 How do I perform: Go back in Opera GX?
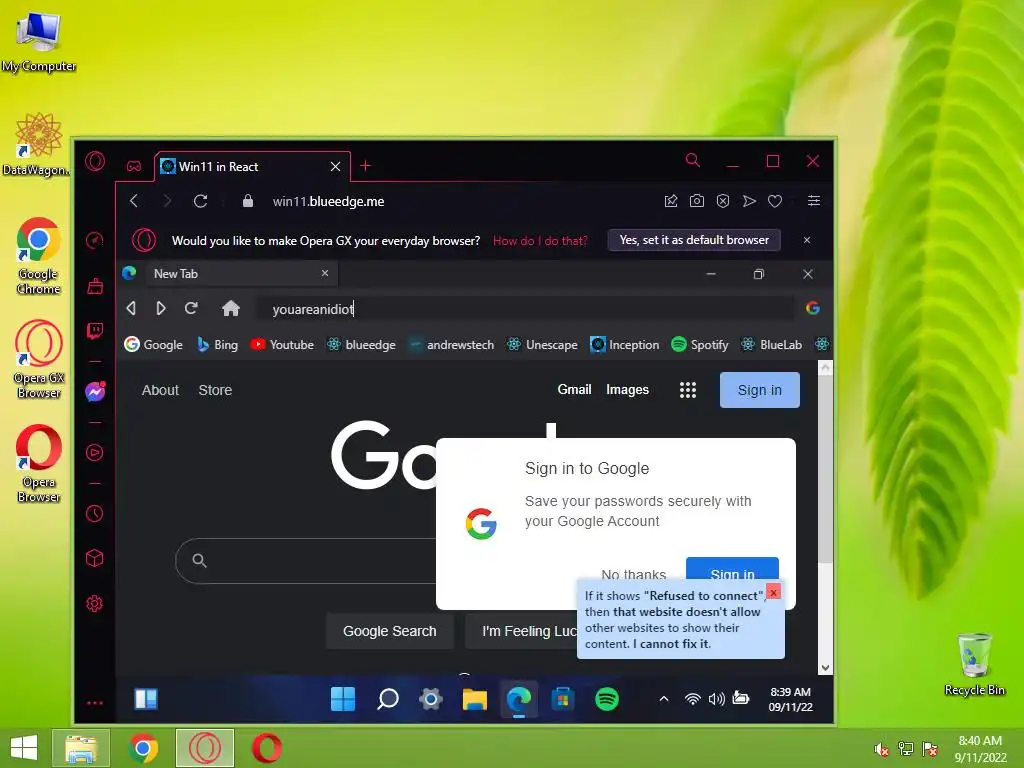pos(134,201)
